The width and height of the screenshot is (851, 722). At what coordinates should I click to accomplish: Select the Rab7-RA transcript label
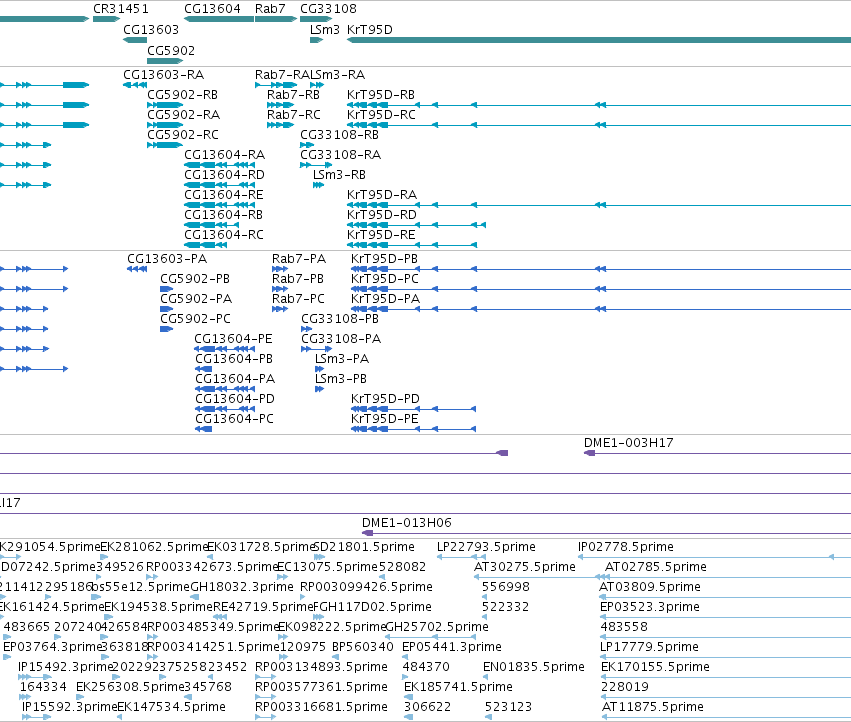(282, 74)
